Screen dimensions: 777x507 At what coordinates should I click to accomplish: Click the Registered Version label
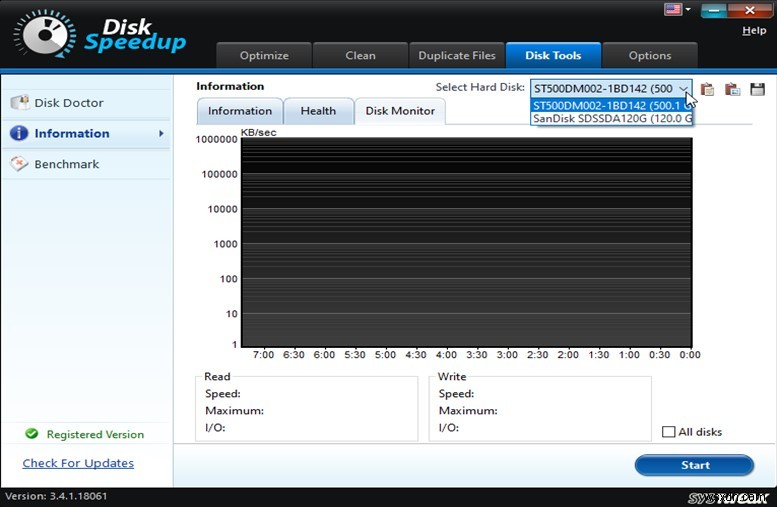[95, 434]
